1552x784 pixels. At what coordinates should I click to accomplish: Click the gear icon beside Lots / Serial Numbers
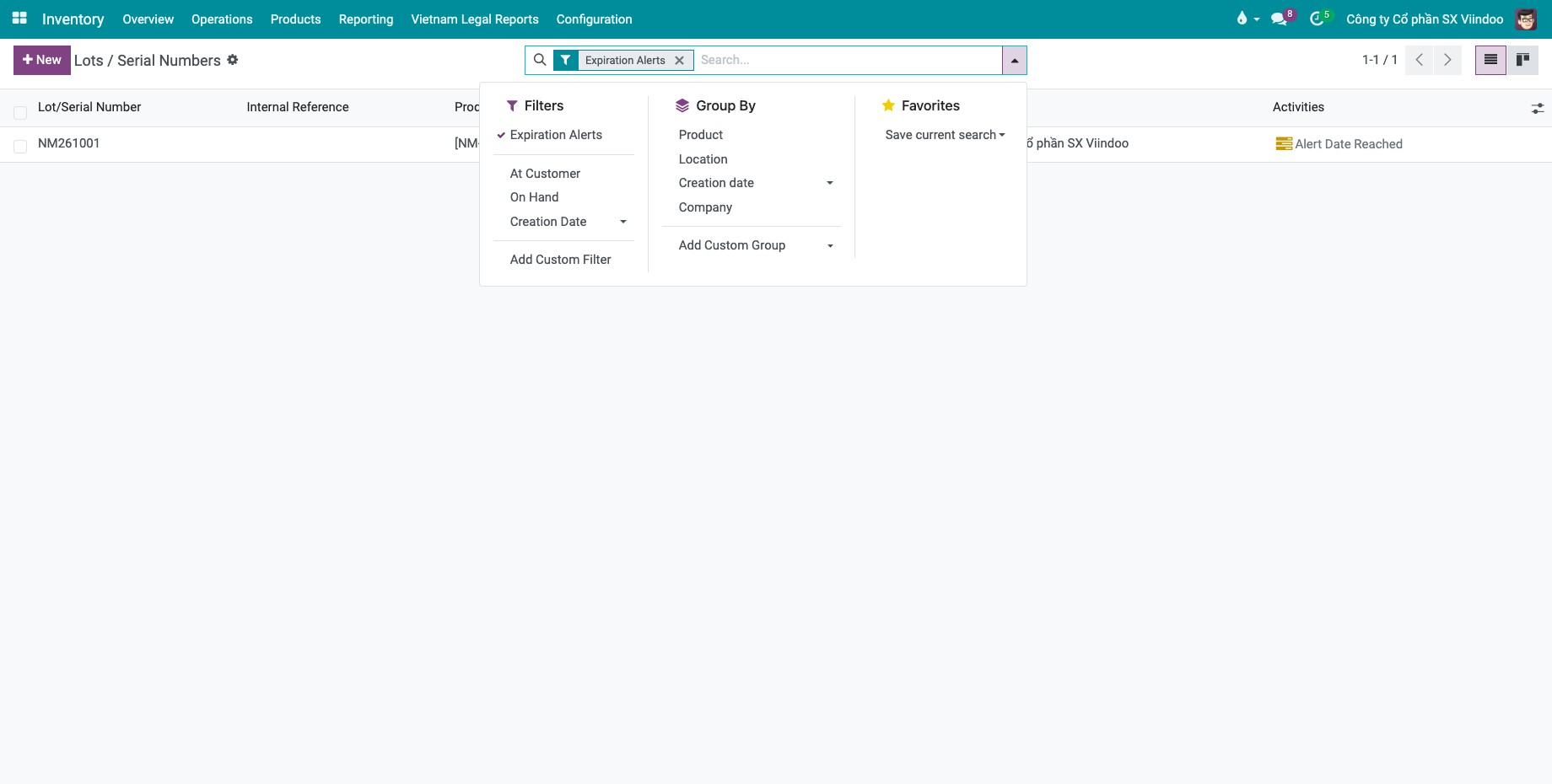pyautogui.click(x=233, y=60)
